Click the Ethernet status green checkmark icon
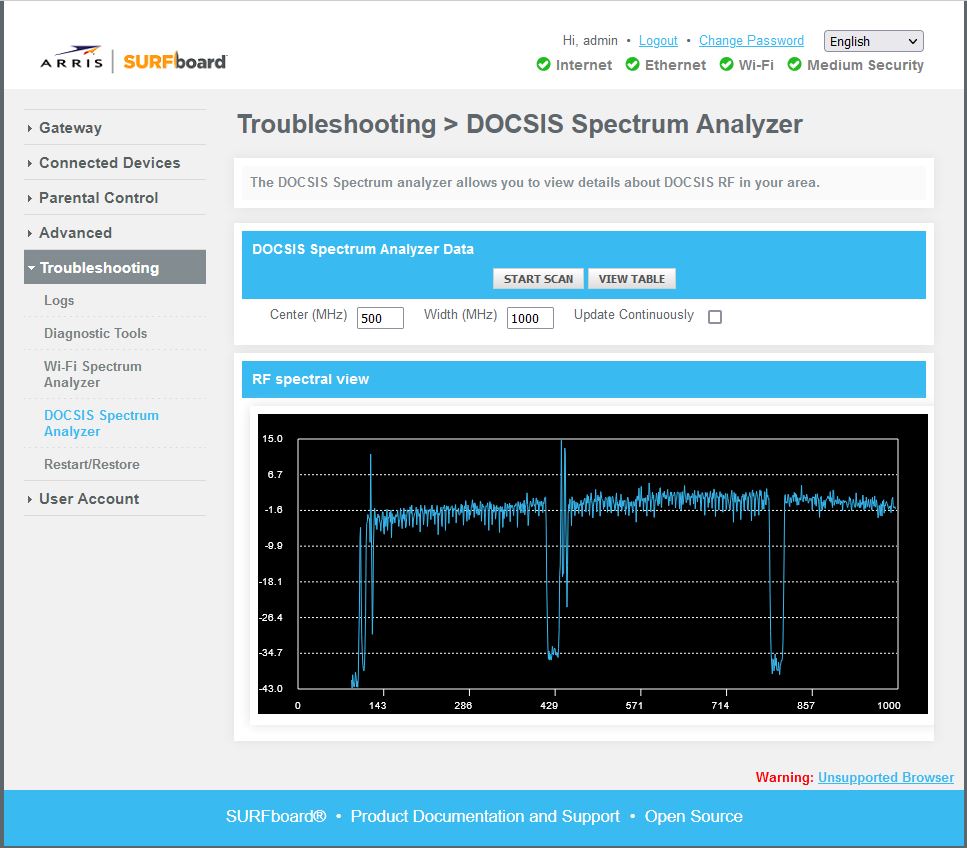 [x=632, y=64]
